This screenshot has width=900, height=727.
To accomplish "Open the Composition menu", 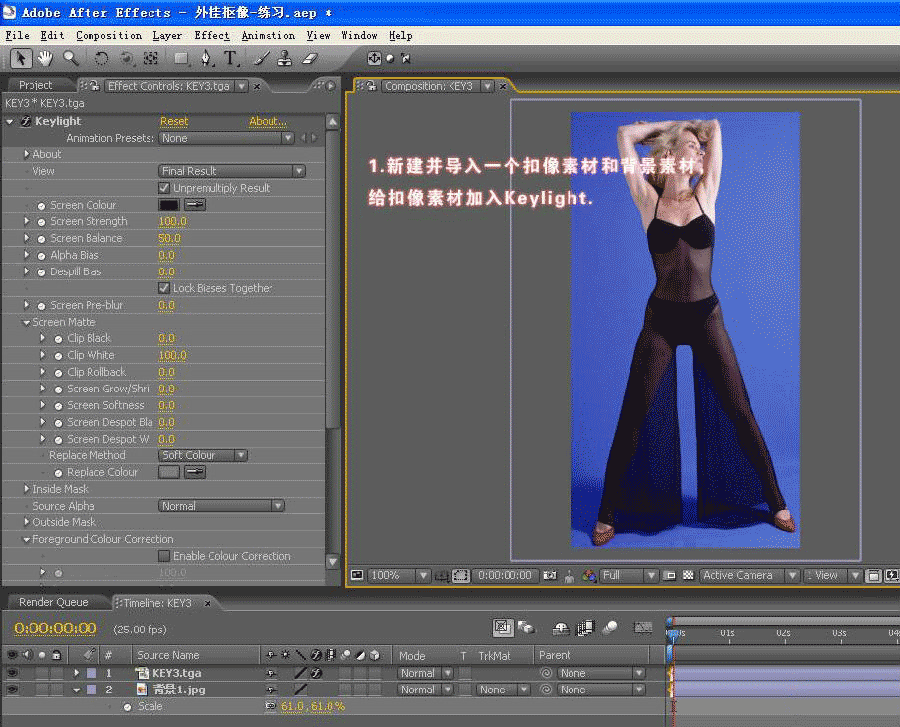I will coord(109,36).
